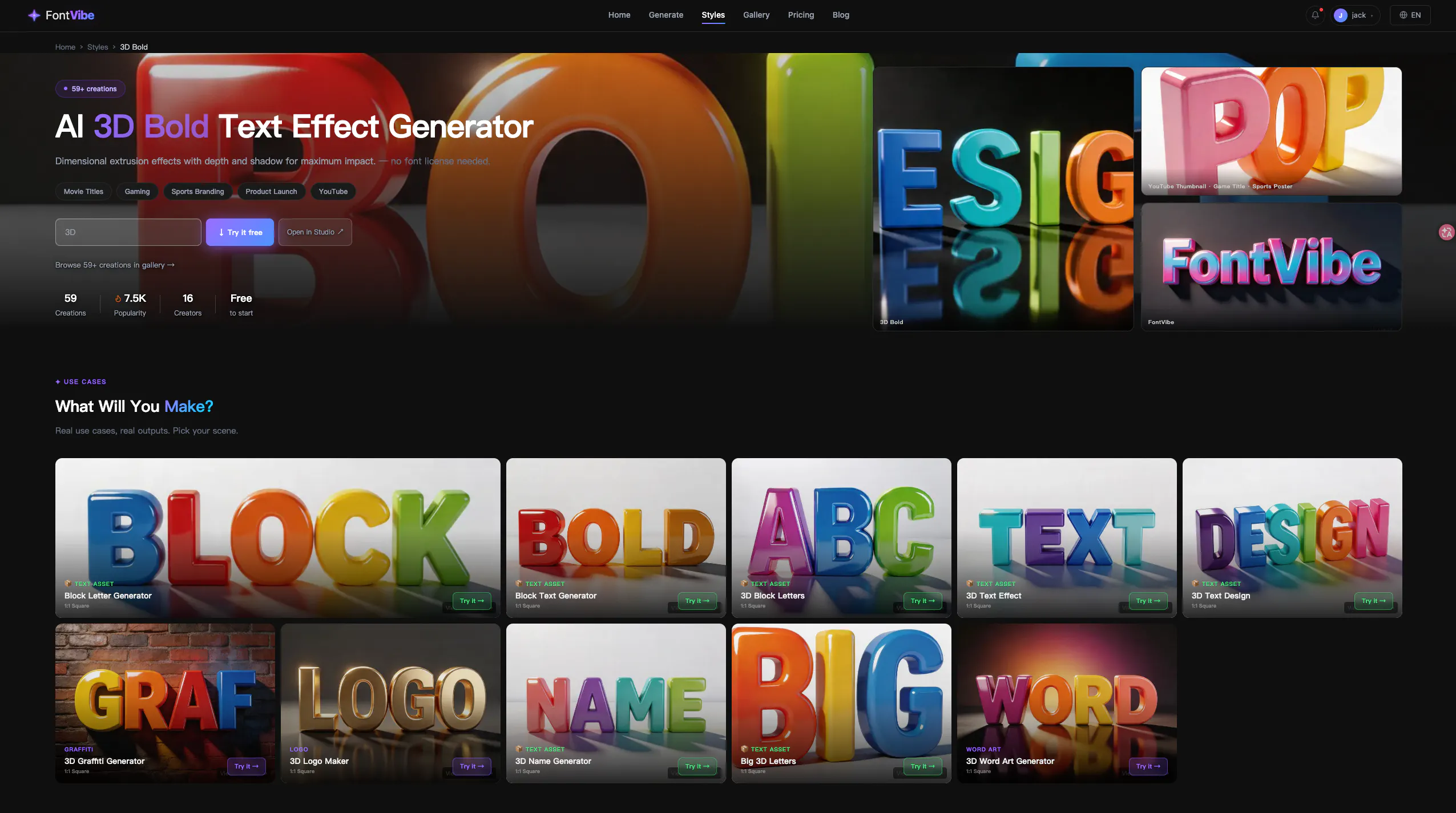
Task: Click the Styles breadcrumb link
Action: 98,47
